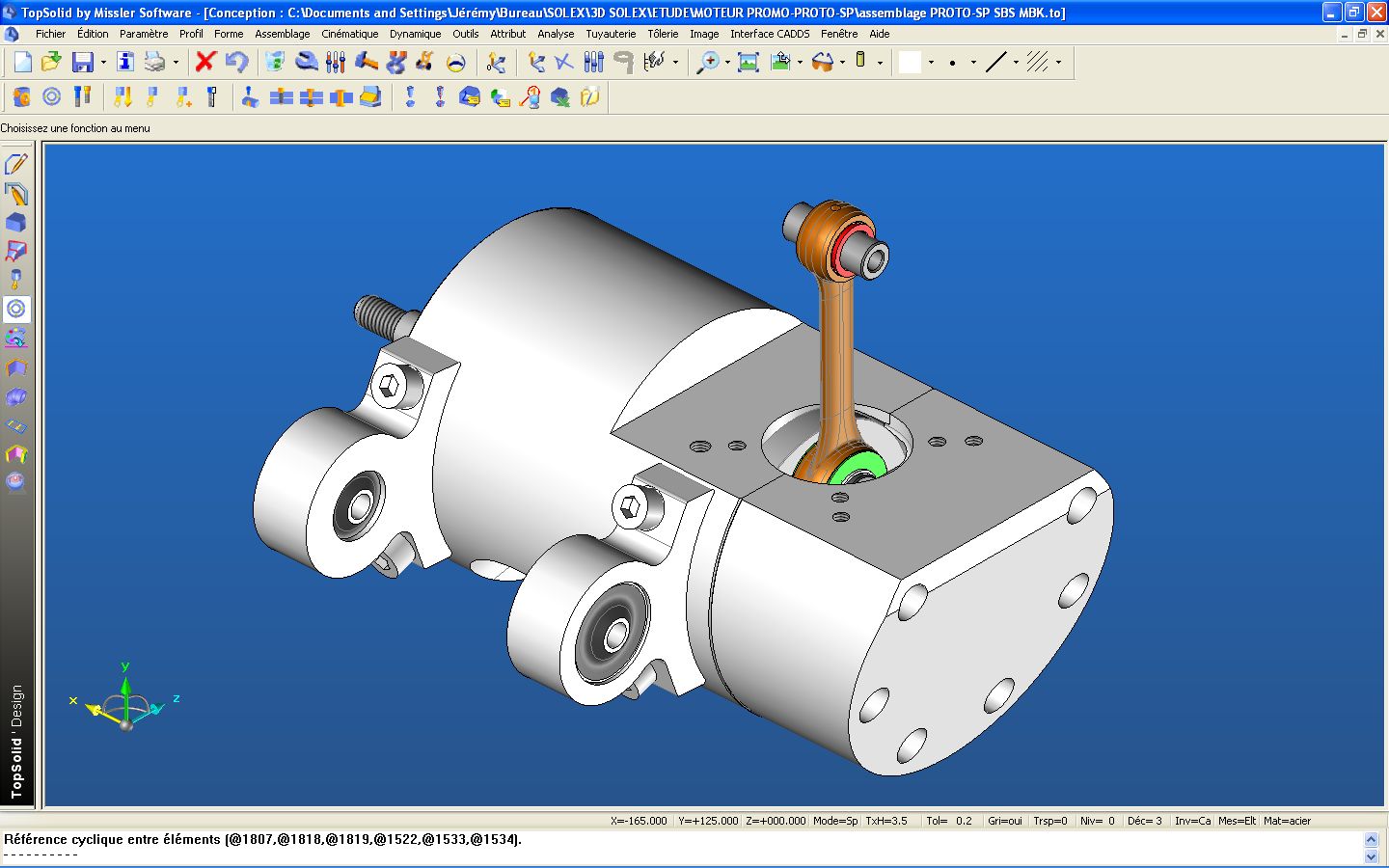This screenshot has height=868, width=1389.
Task: Click the blue information icon
Action: pyautogui.click(x=124, y=63)
